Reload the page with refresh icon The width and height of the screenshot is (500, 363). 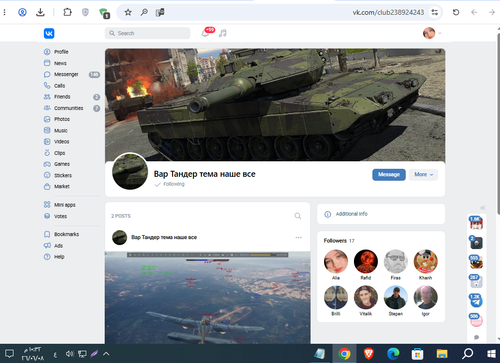coord(456,12)
